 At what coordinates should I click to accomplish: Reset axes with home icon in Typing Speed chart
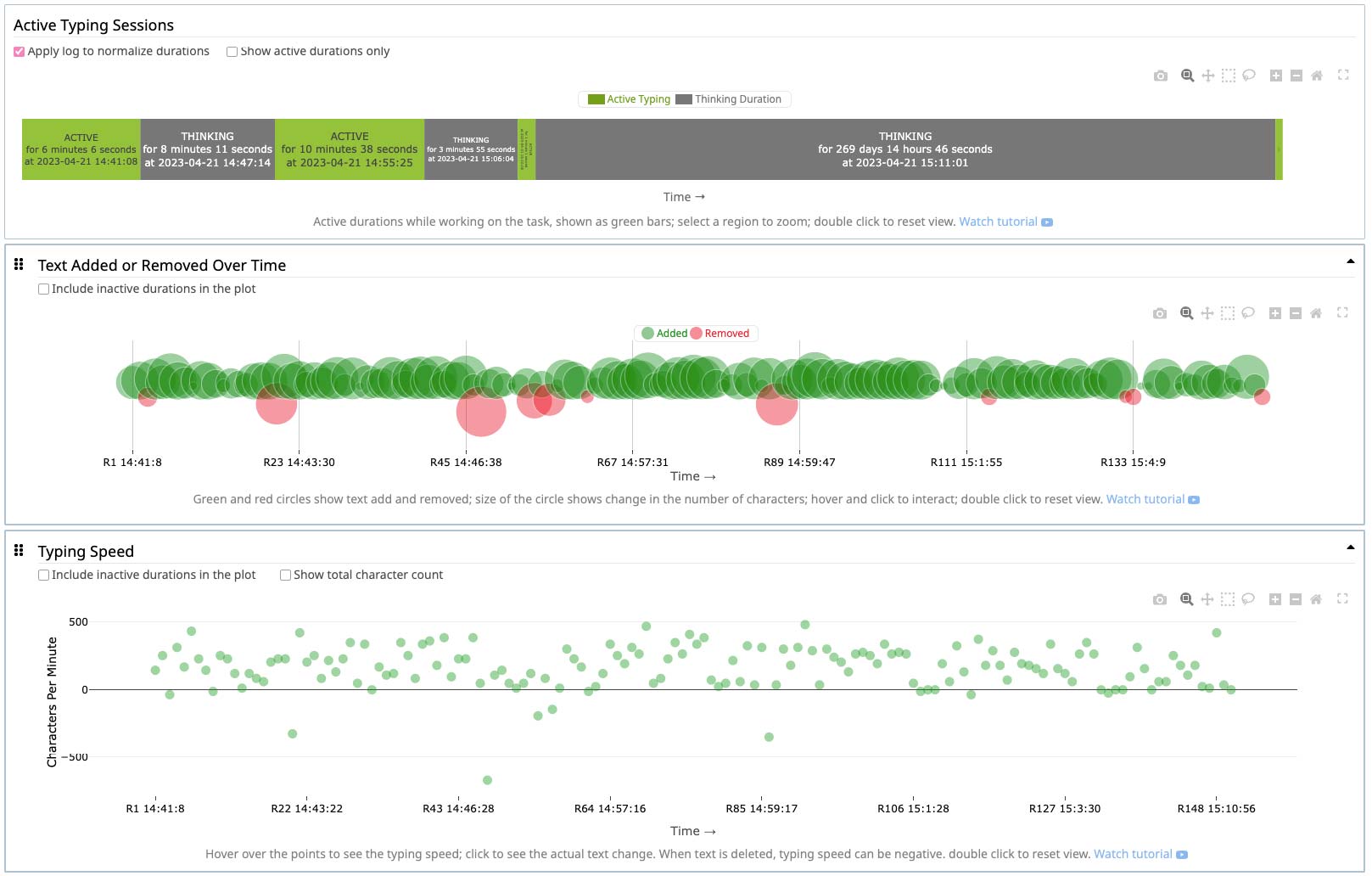click(1315, 599)
